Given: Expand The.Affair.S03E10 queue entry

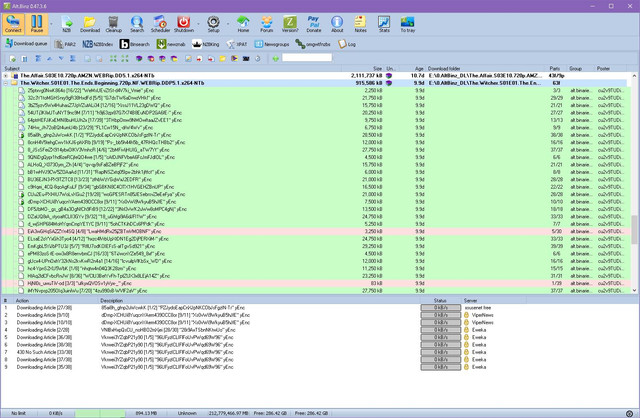Looking at the screenshot, I should click(x=5, y=76).
